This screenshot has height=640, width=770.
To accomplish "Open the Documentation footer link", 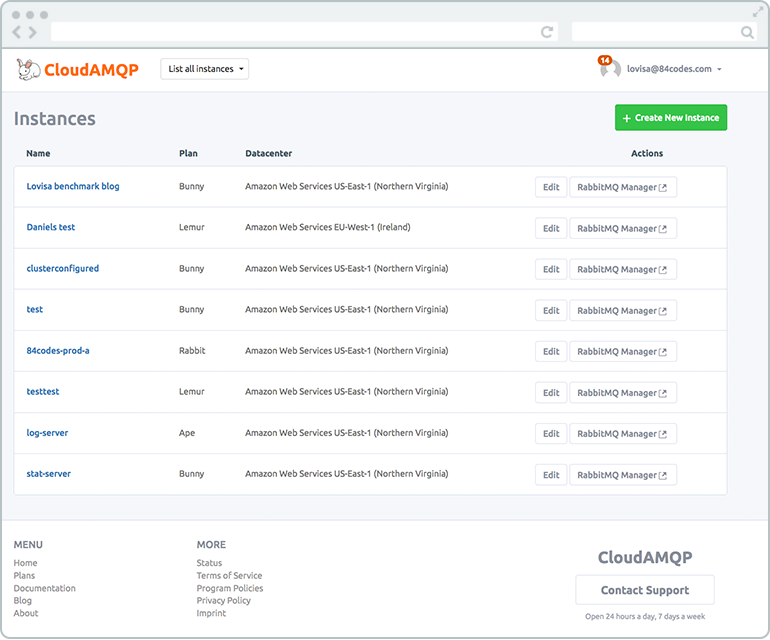I will coord(45,588).
